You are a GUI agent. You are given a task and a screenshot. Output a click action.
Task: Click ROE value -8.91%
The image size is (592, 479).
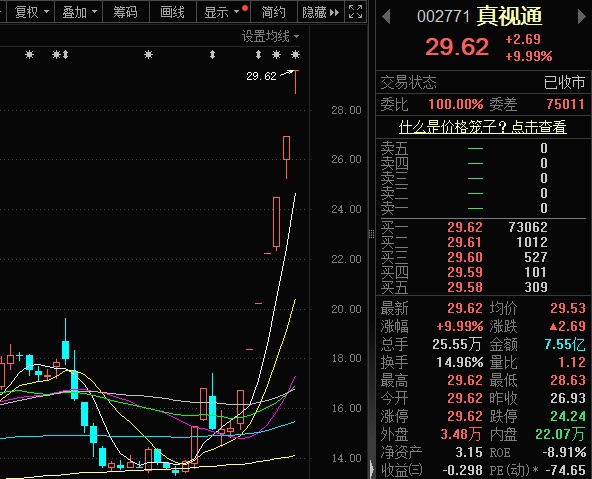(x=564, y=453)
